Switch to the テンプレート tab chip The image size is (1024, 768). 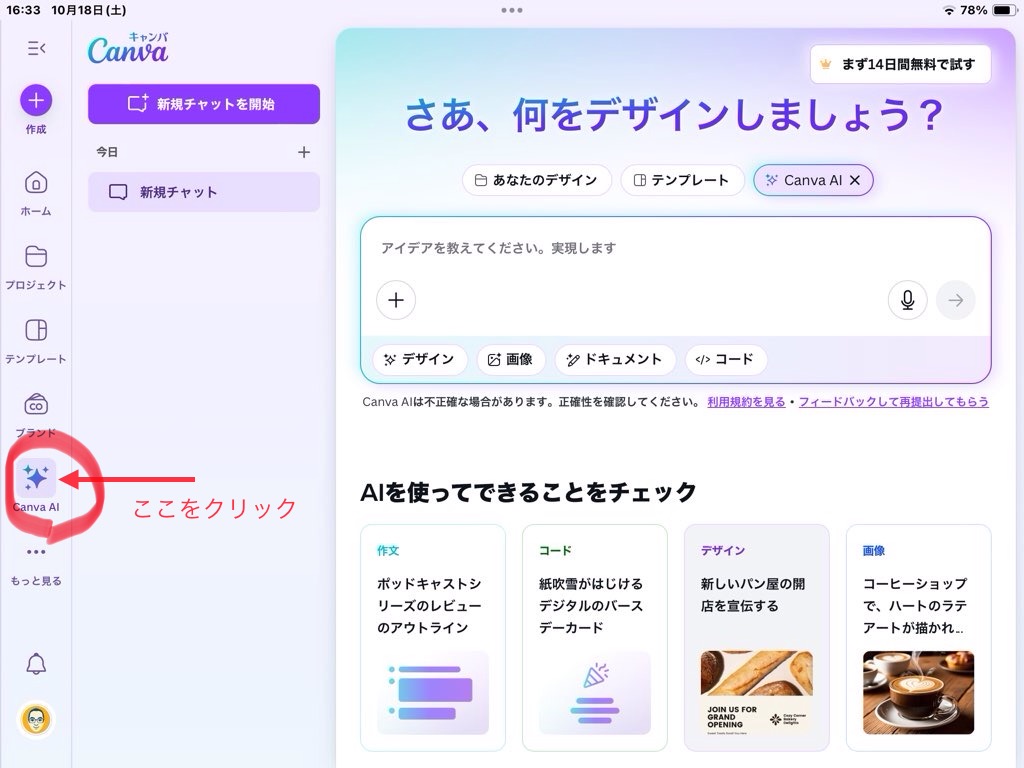tap(682, 180)
